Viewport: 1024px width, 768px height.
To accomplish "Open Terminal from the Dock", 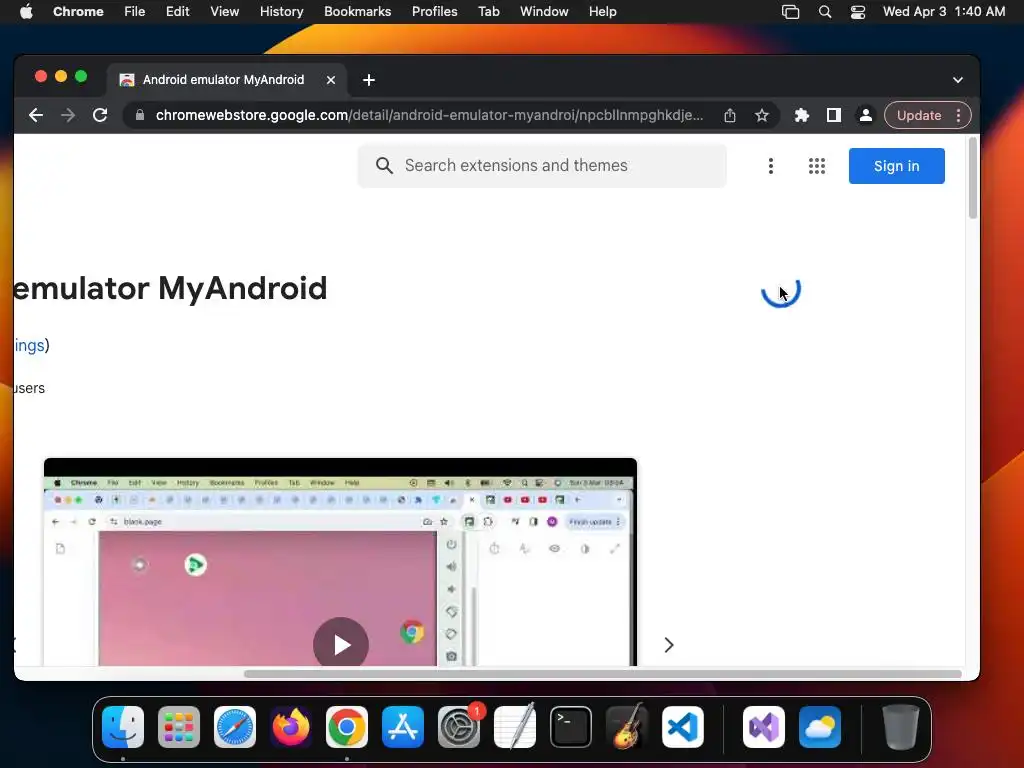I will pos(571,727).
